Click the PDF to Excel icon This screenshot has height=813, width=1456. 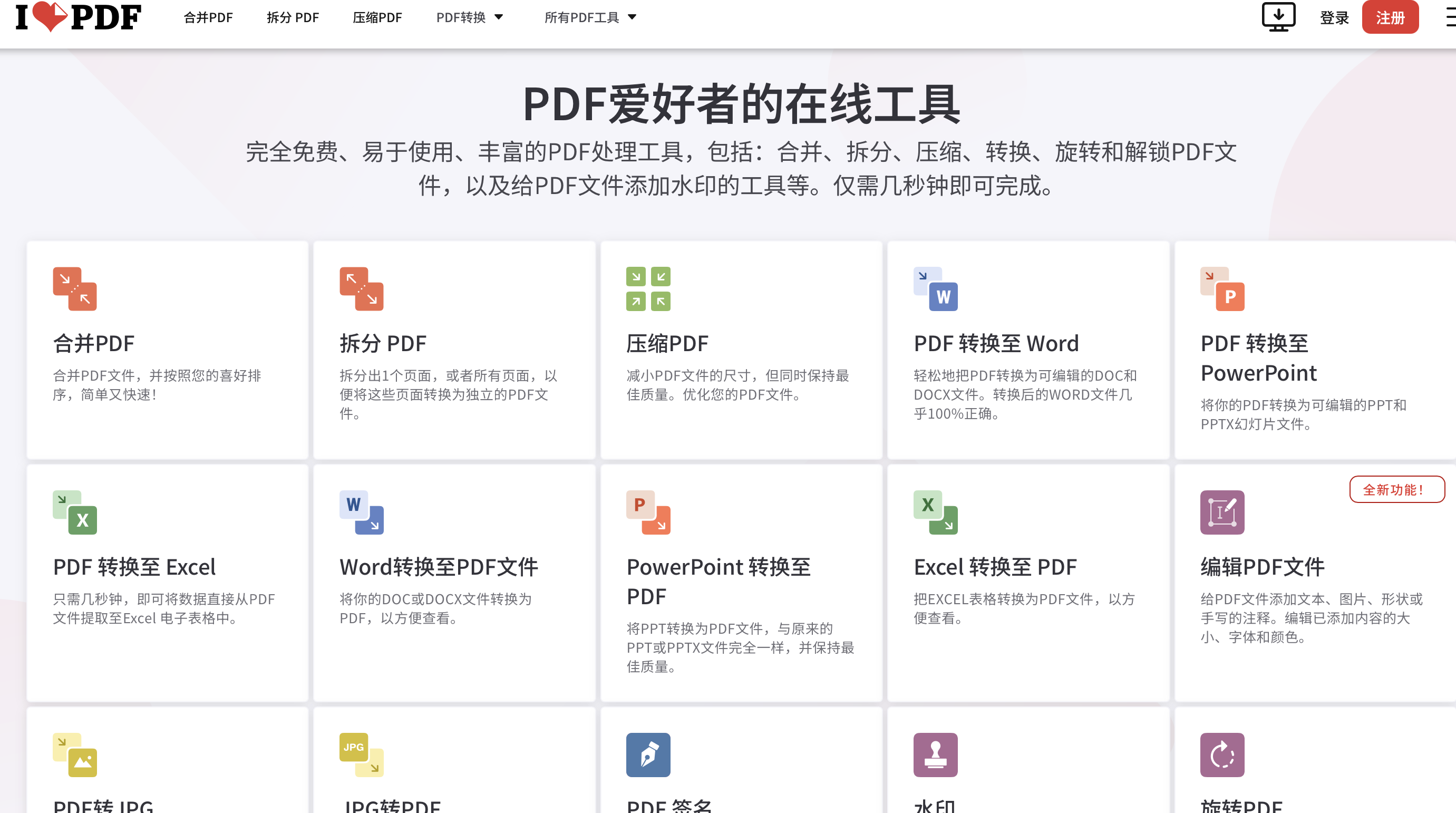[75, 512]
